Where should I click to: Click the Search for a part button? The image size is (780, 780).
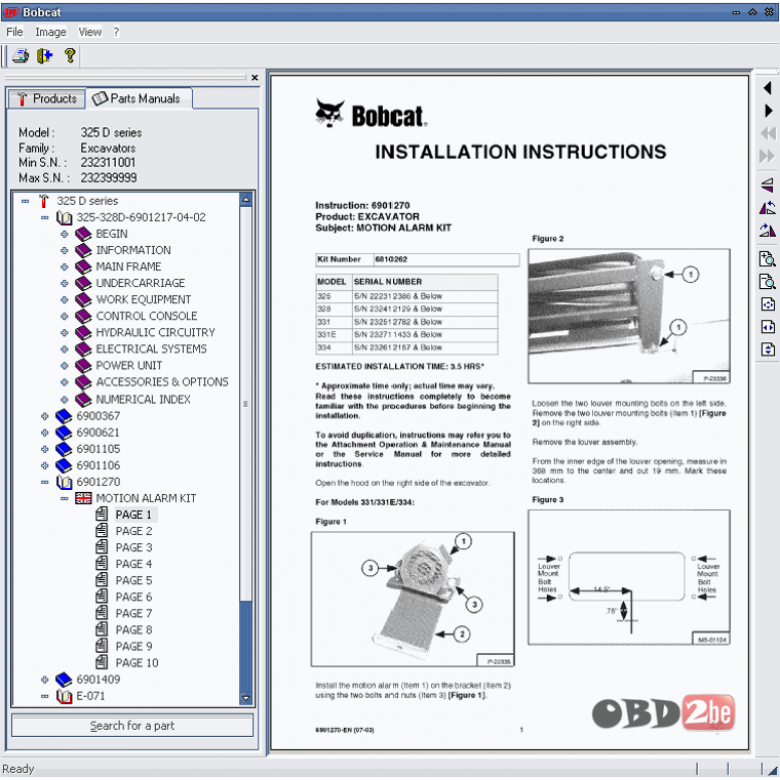(x=132, y=726)
